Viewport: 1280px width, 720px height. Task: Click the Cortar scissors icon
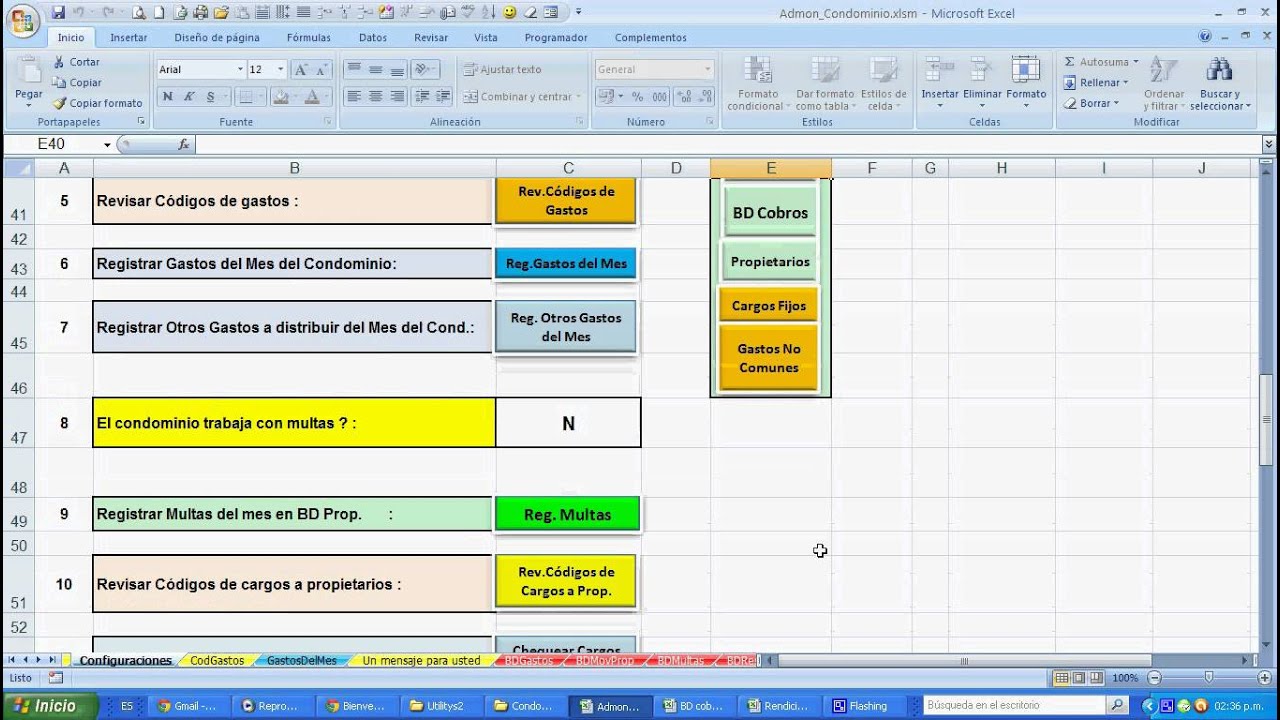(x=59, y=62)
